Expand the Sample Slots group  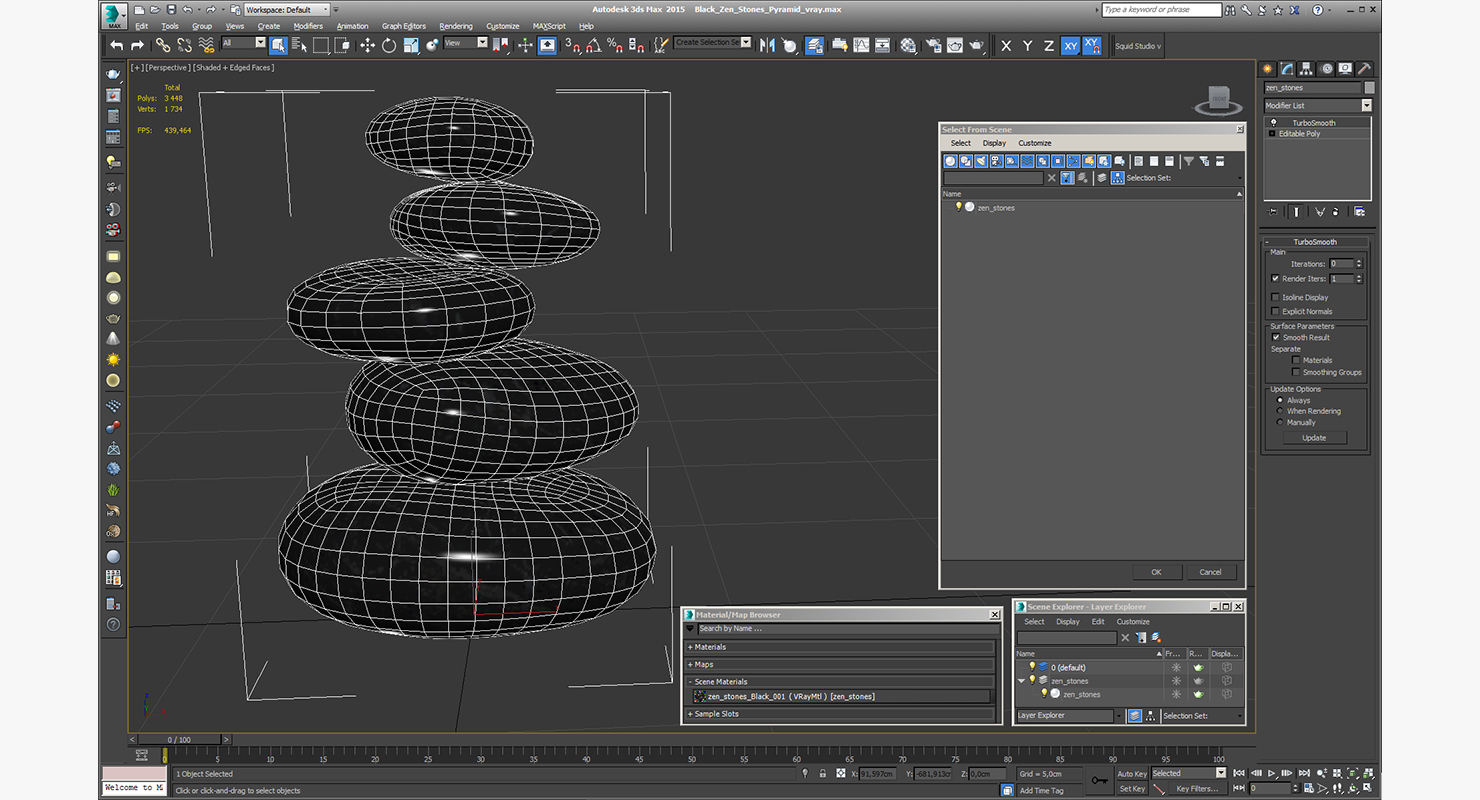coord(840,714)
